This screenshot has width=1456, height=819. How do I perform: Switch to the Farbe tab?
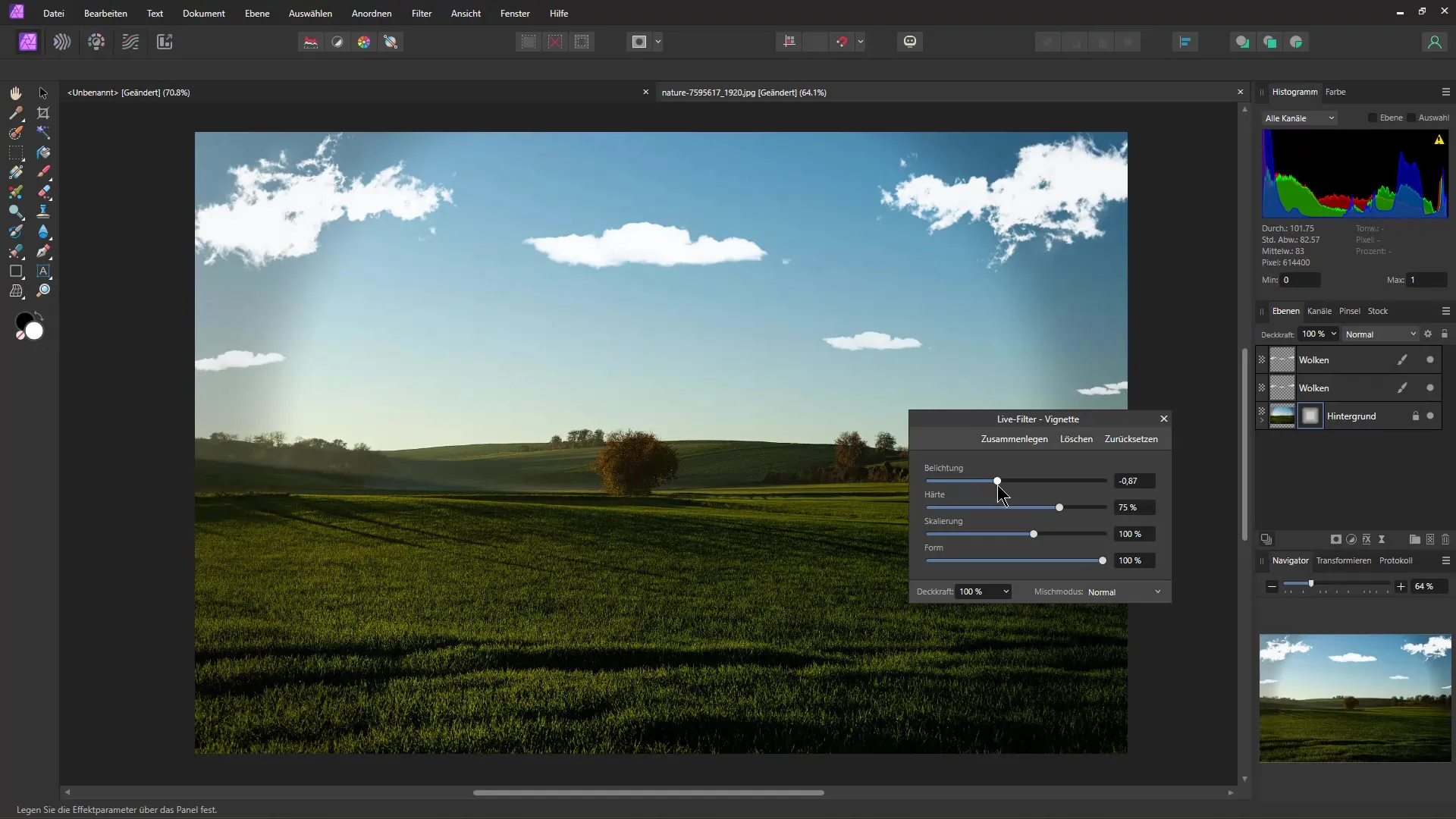[1336, 91]
